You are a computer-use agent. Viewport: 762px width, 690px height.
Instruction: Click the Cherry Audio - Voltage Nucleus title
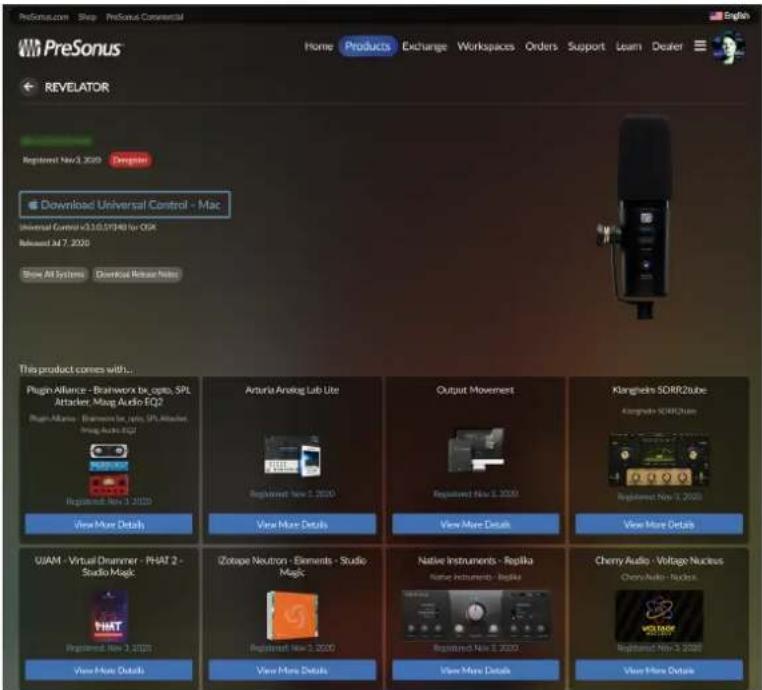(x=659, y=561)
